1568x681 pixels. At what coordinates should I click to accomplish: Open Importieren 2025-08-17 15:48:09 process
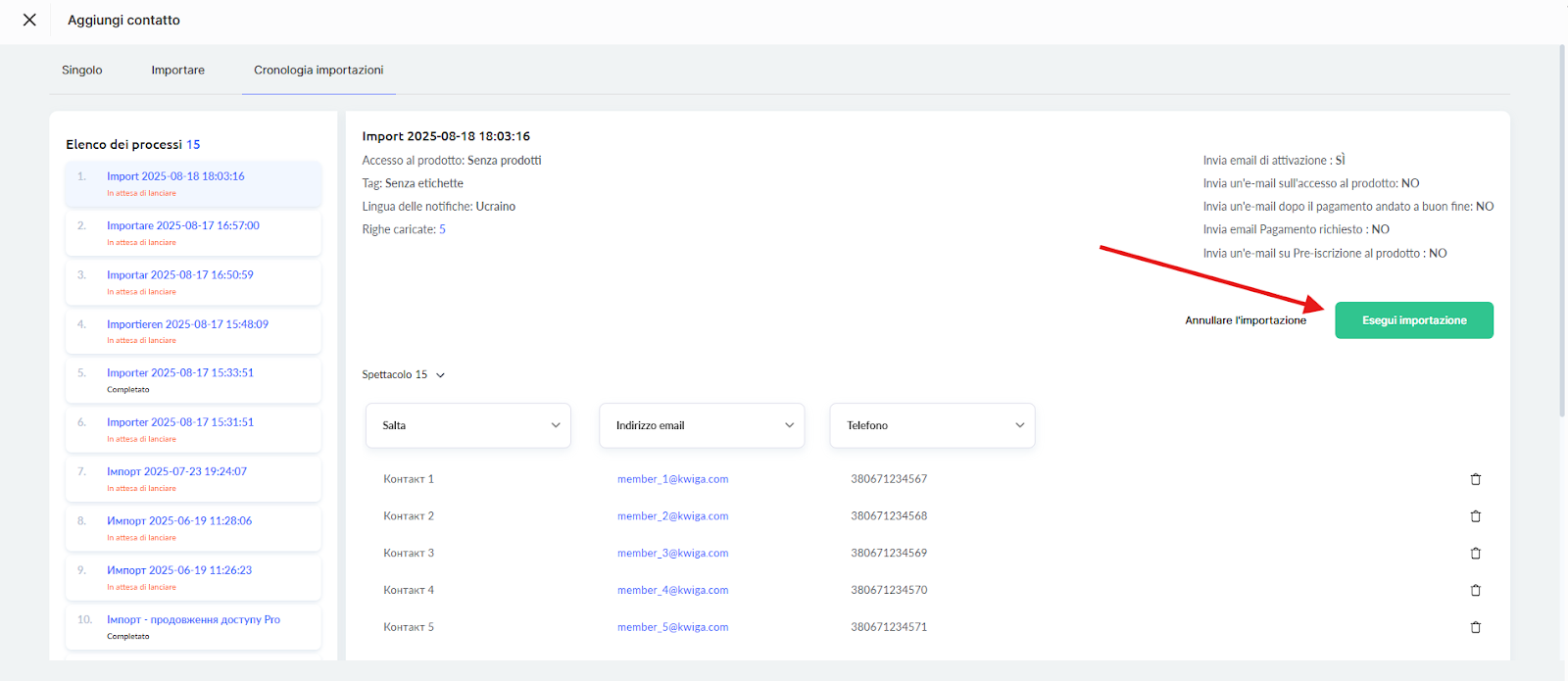187,324
